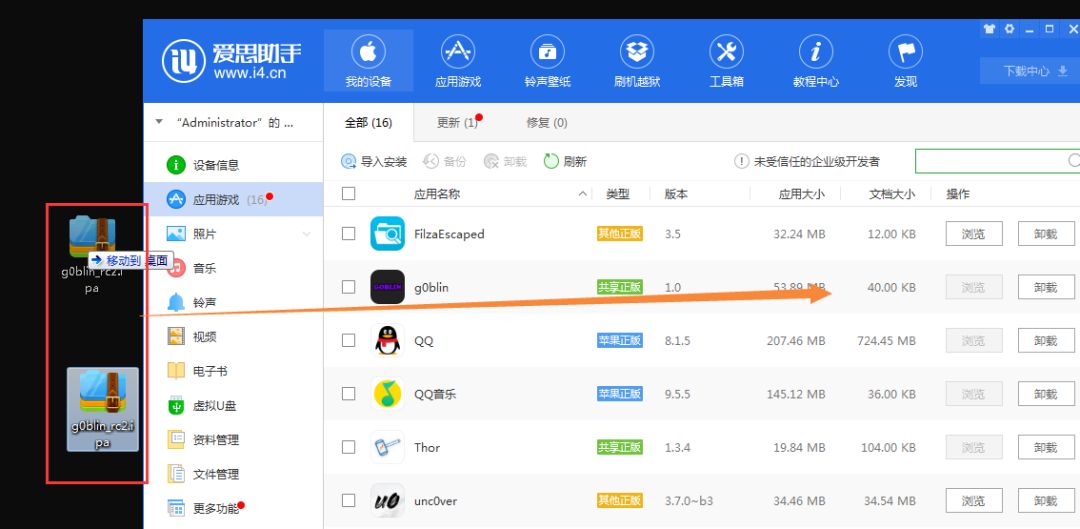Select 资料管理 data management
The width and height of the screenshot is (1080, 529).
click(233, 440)
